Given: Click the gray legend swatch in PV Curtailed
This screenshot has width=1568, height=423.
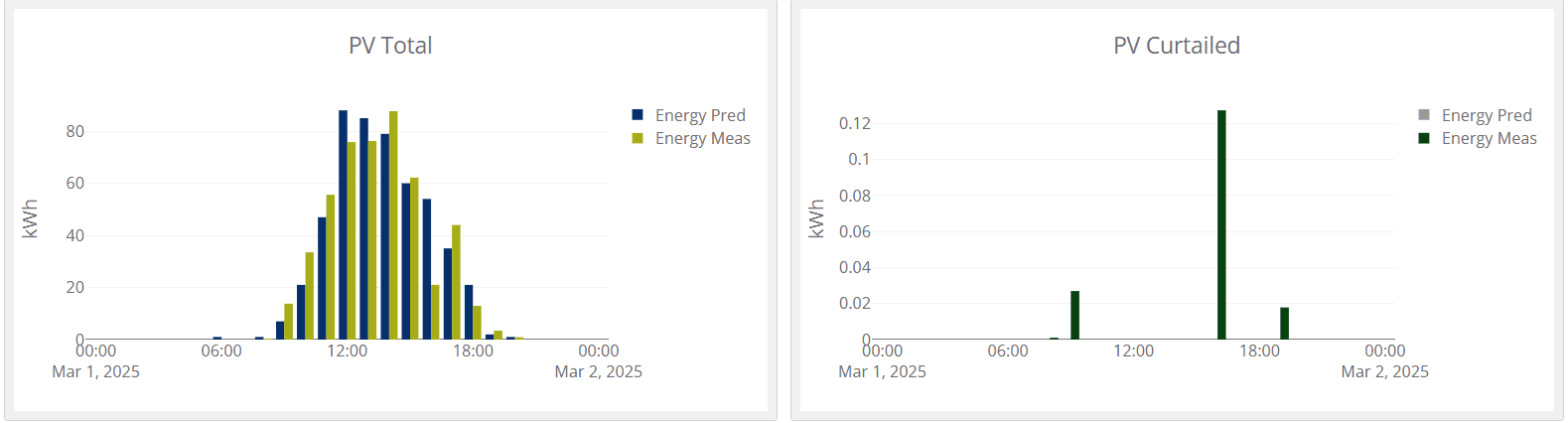Looking at the screenshot, I should pyautogui.click(x=1424, y=115).
